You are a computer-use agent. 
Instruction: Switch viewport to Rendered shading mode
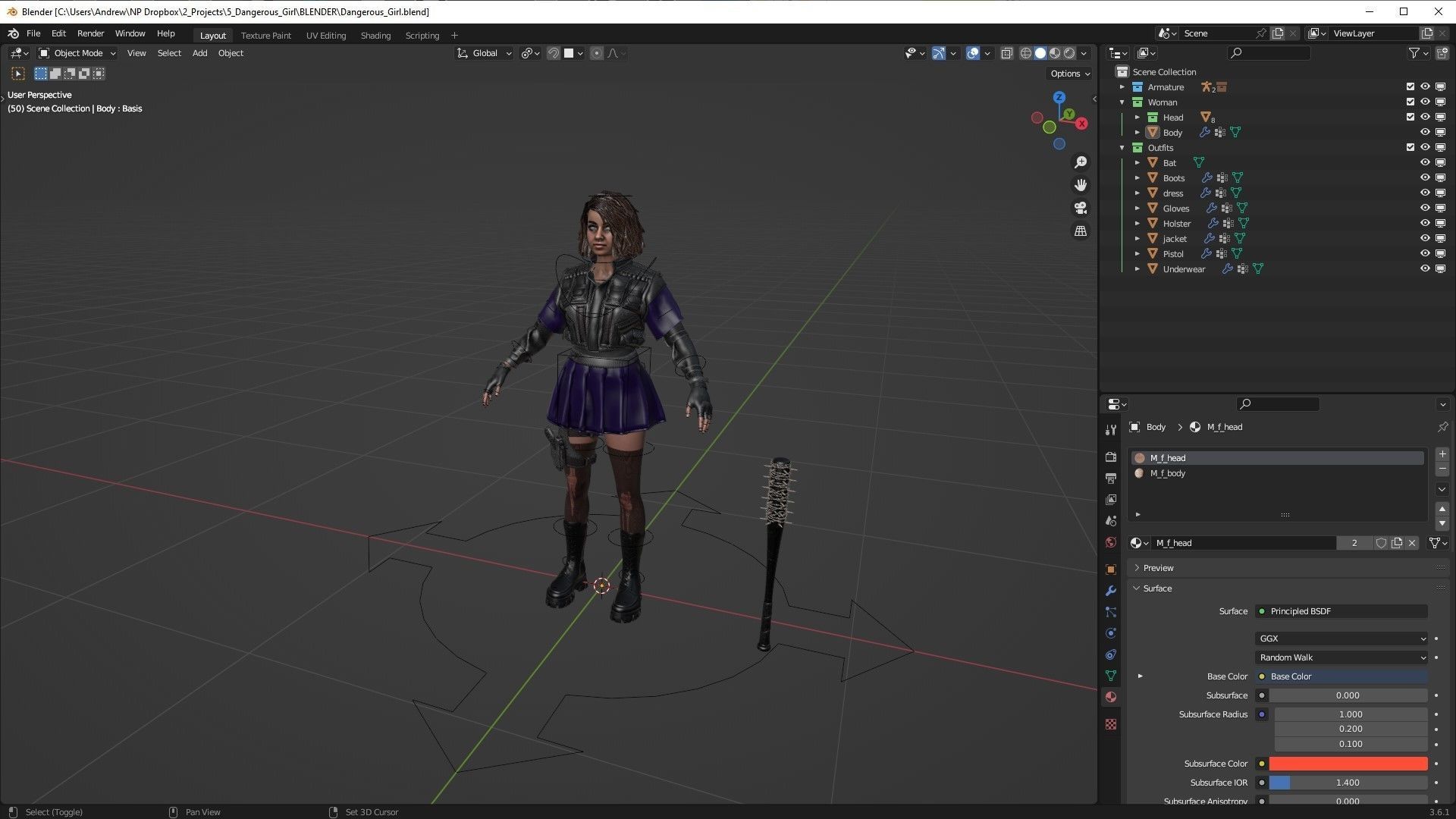1068,53
